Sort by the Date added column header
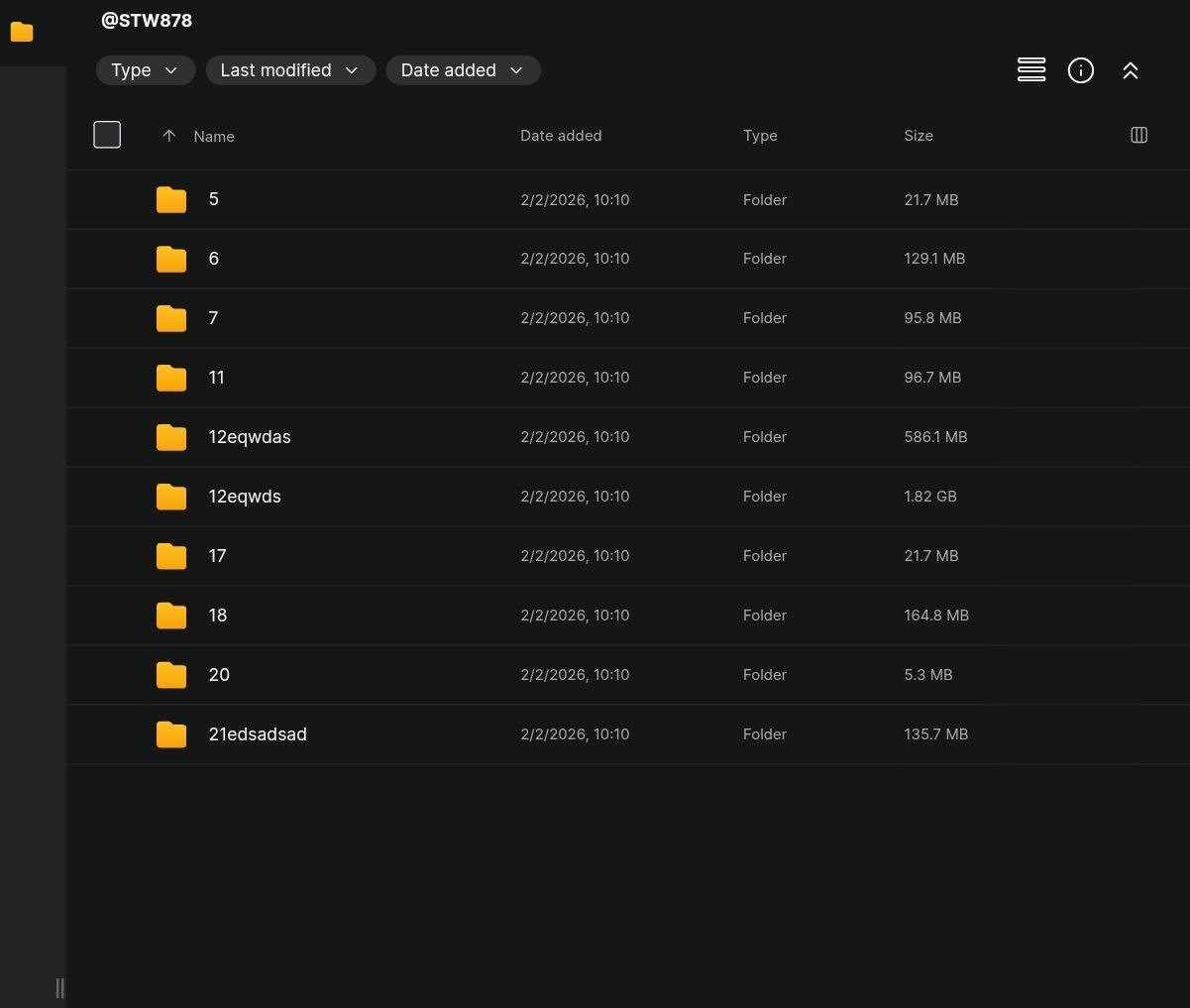The height and width of the screenshot is (1008, 1190). 560,136
